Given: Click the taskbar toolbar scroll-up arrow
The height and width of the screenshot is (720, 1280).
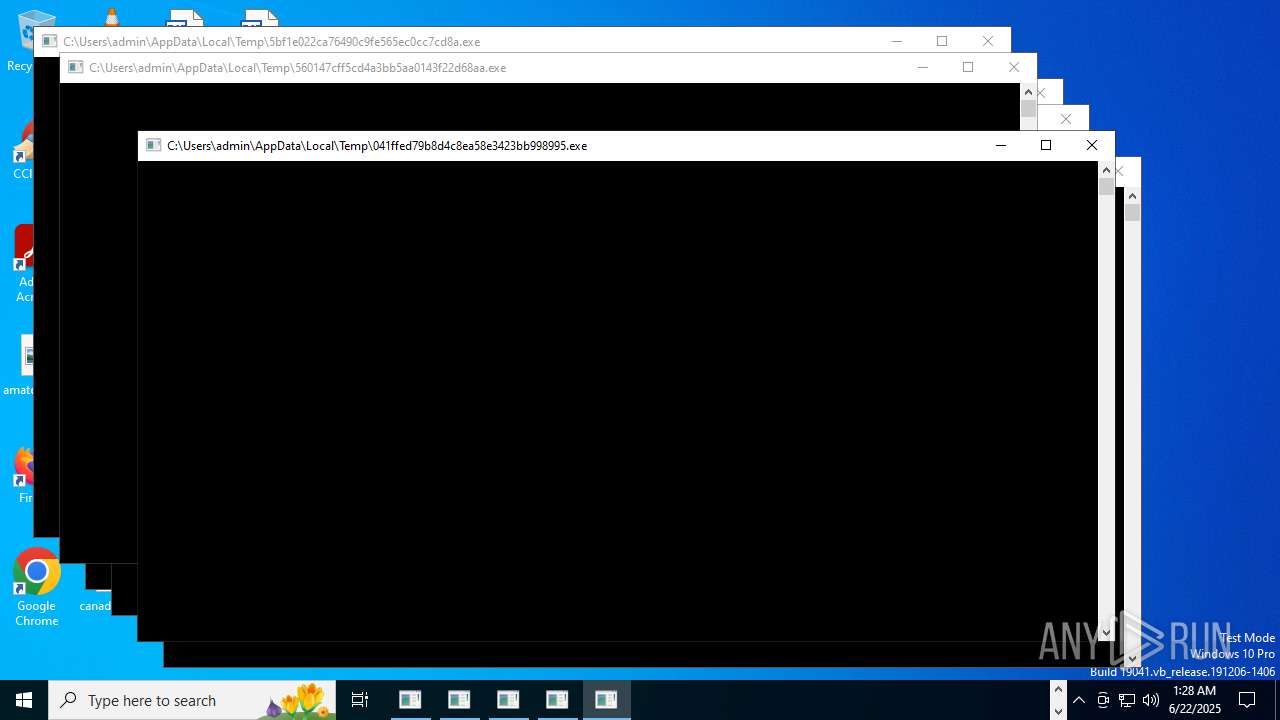Looking at the screenshot, I should pyautogui.click(x=1058, y=690).
